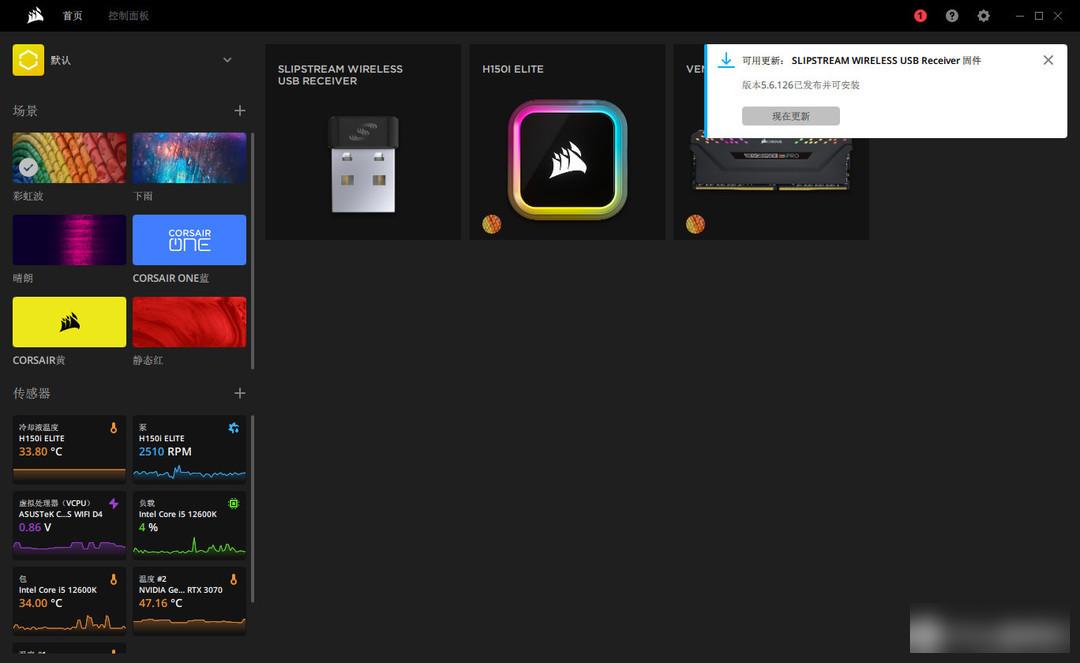The width and height of the screenshot is (1080, 663).
Task: Apply the CORSAIR黄 yellow scene
Action: pyautogui.click(x=70, y=322)
